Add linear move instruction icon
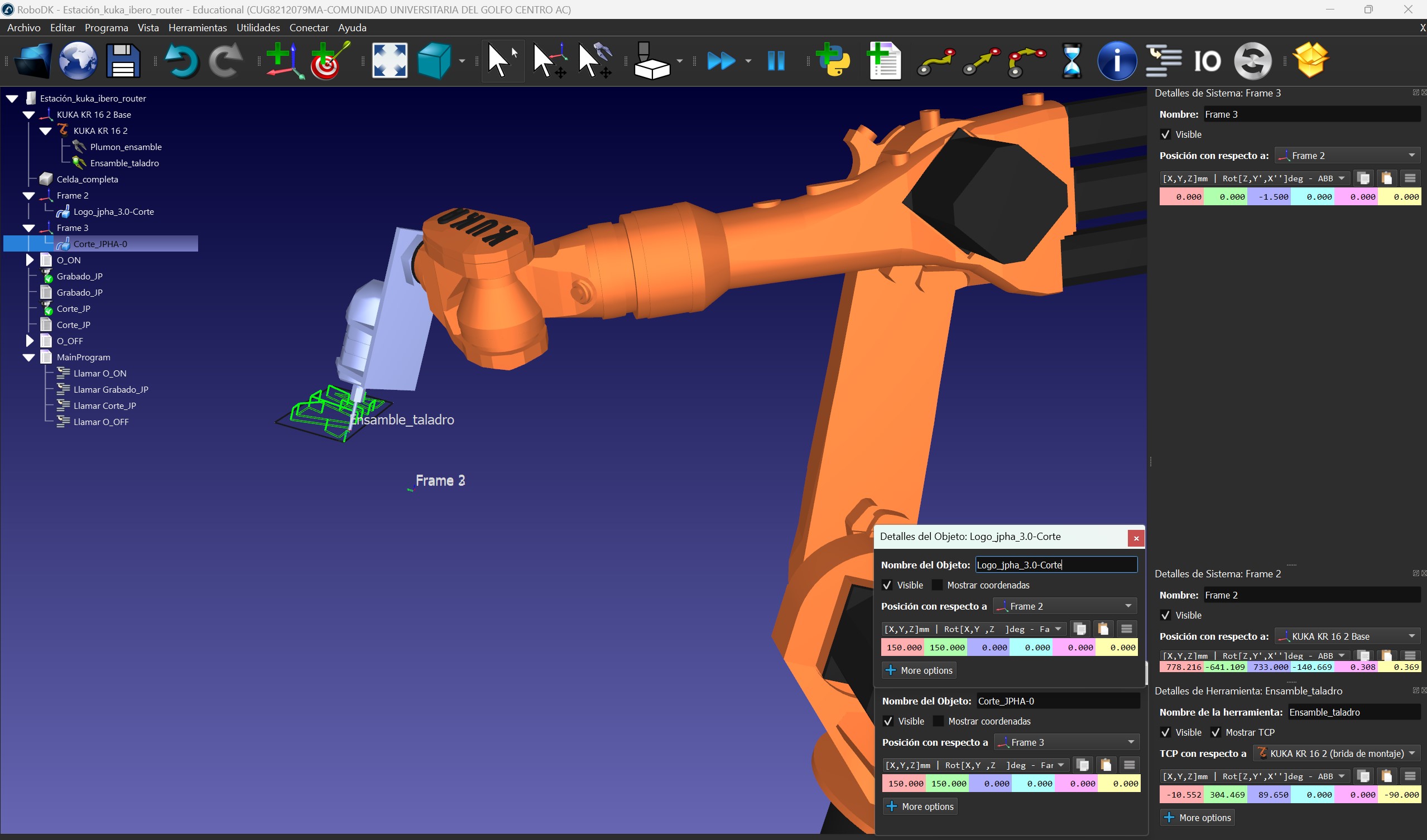Viewport: 1427px width, 840px height. [981, 62]
